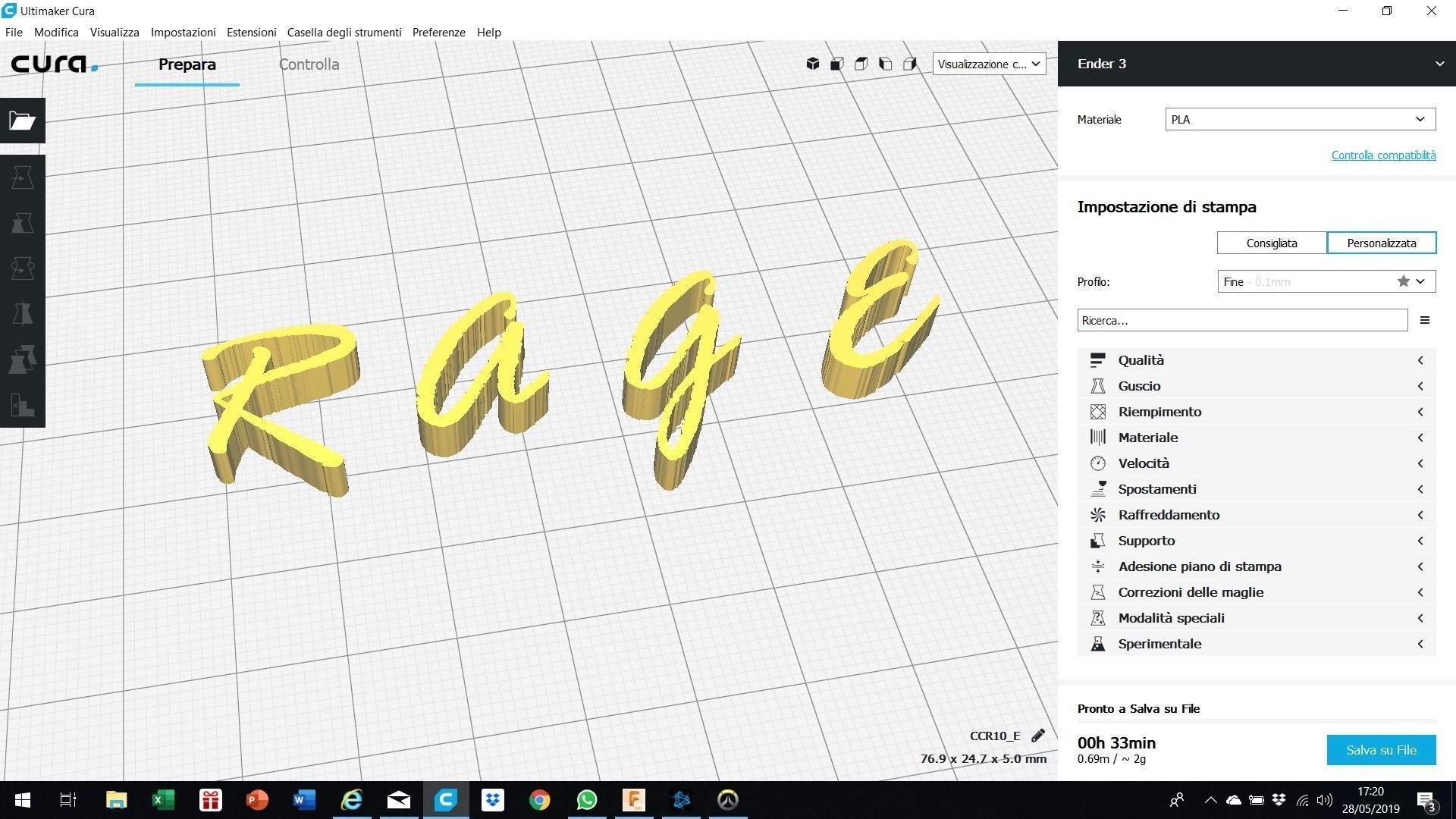The height and width of the screenshot is (819, 1456).
Task: Open the Visualizza menu
Action: click(115, 32)
